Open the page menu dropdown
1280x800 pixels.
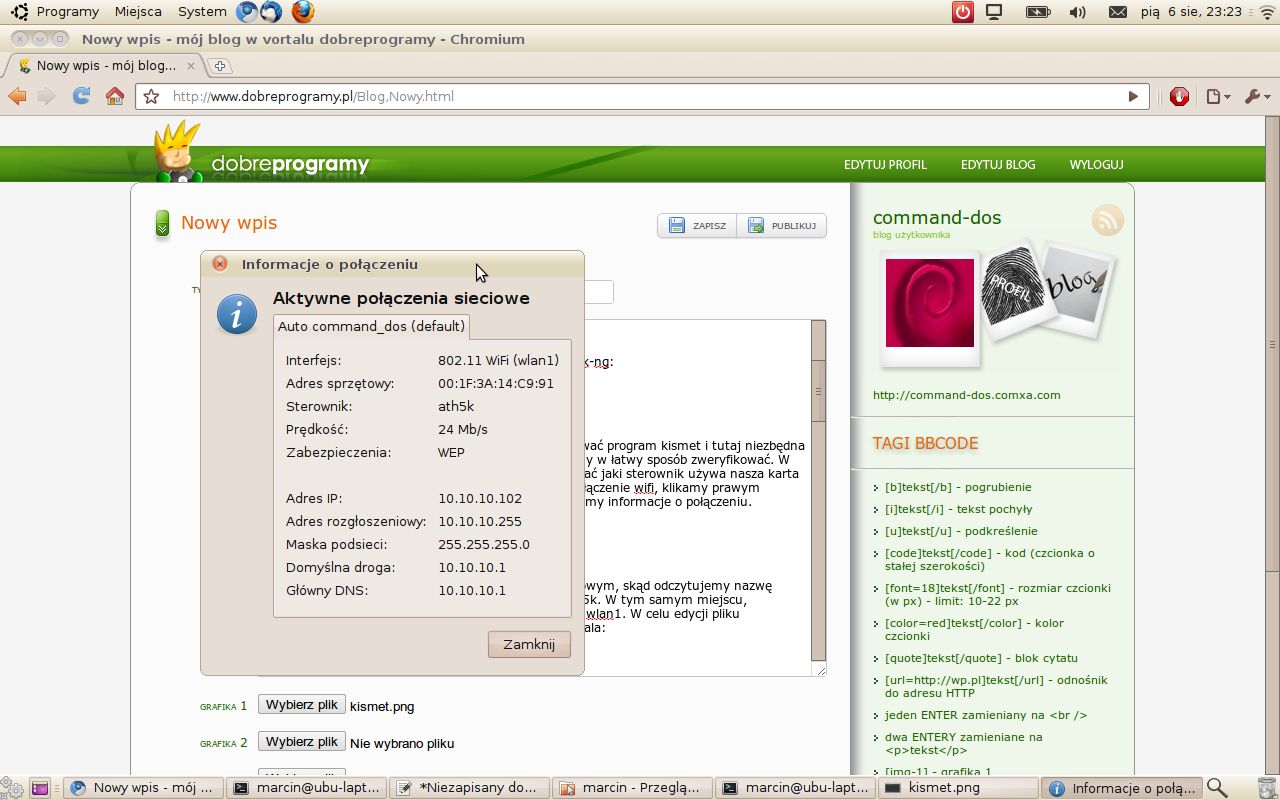pos(1219,97)
